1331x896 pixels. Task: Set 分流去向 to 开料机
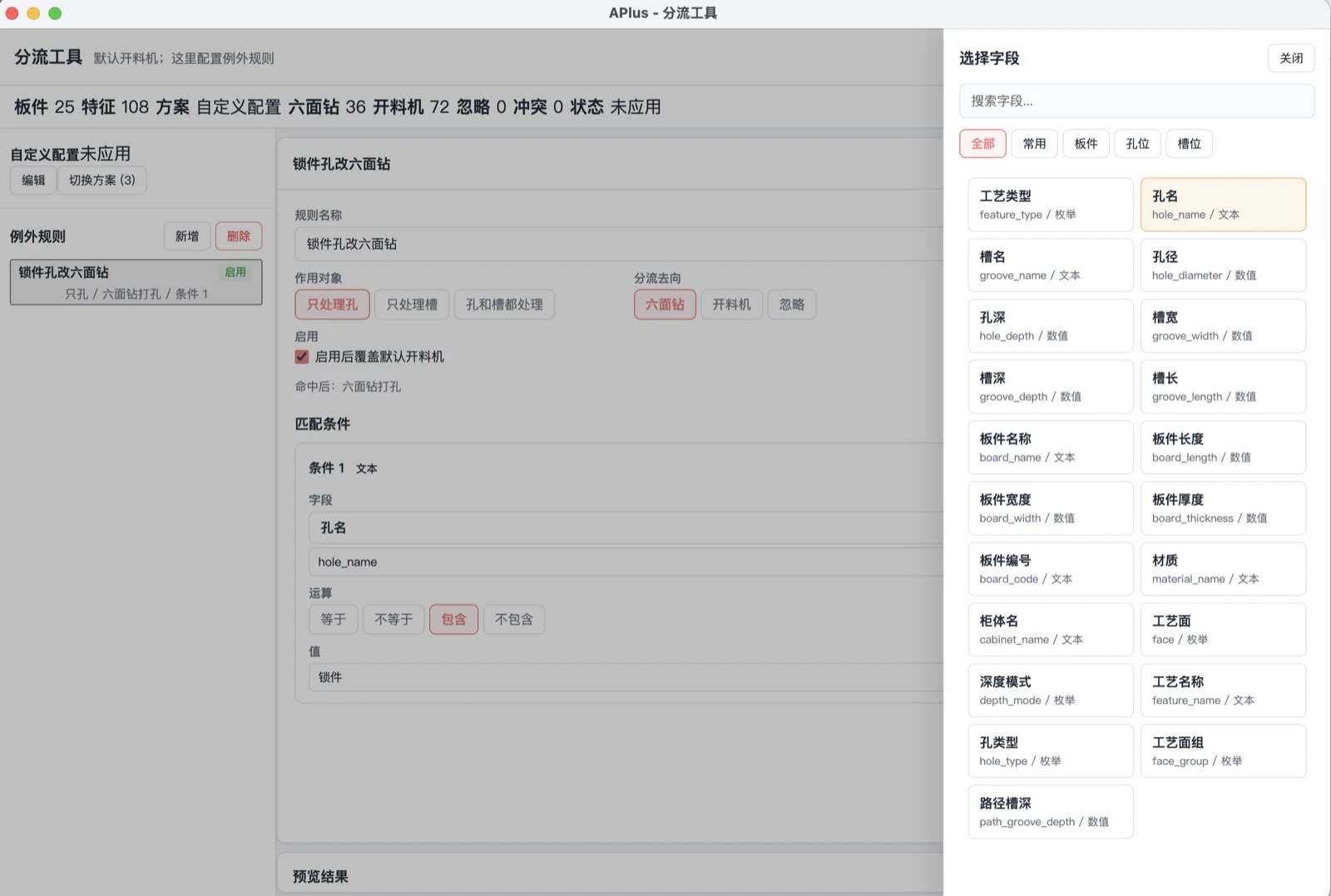click(731, 304)
